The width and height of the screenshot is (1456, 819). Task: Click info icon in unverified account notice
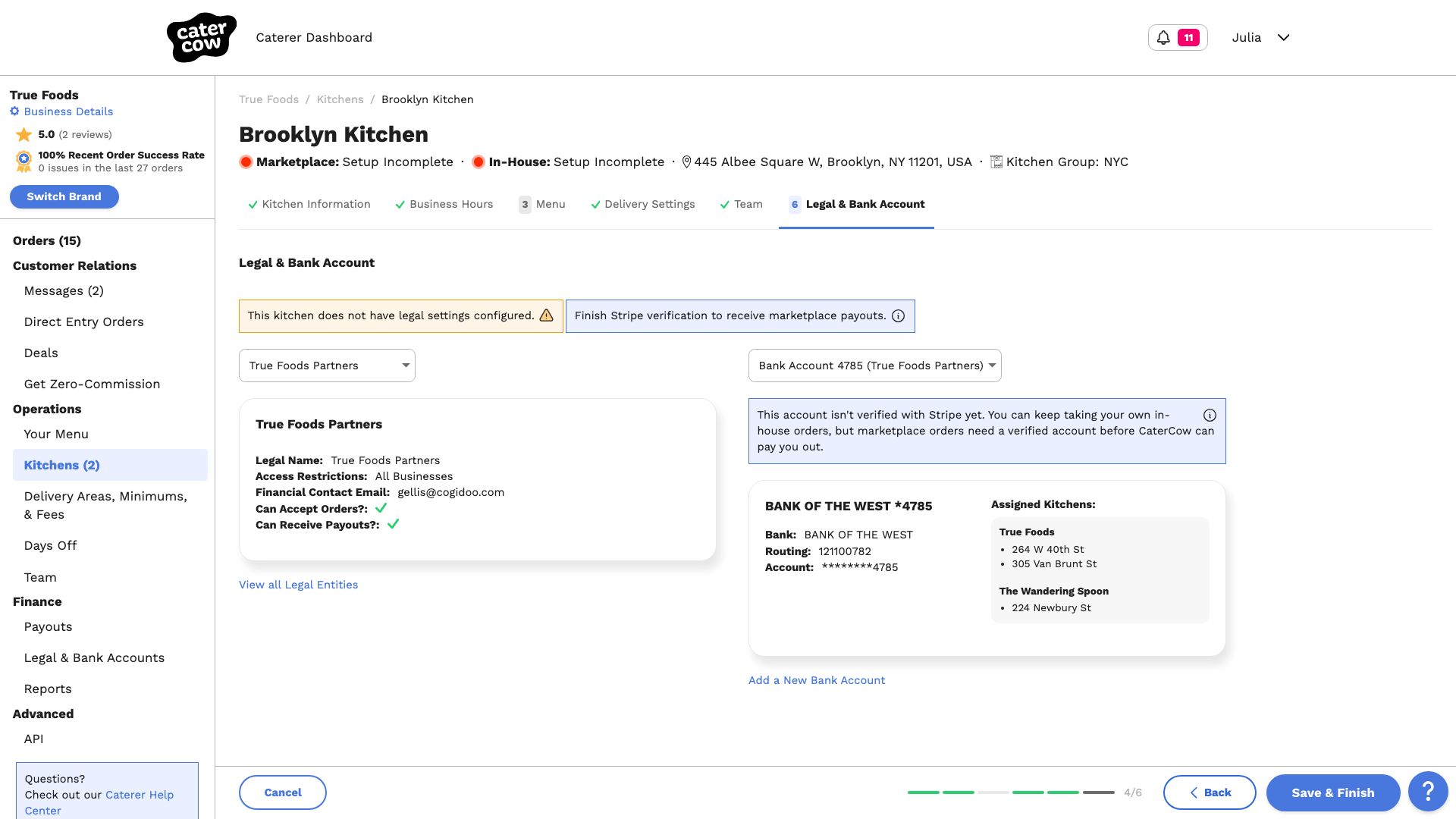tap(1210, 416)
